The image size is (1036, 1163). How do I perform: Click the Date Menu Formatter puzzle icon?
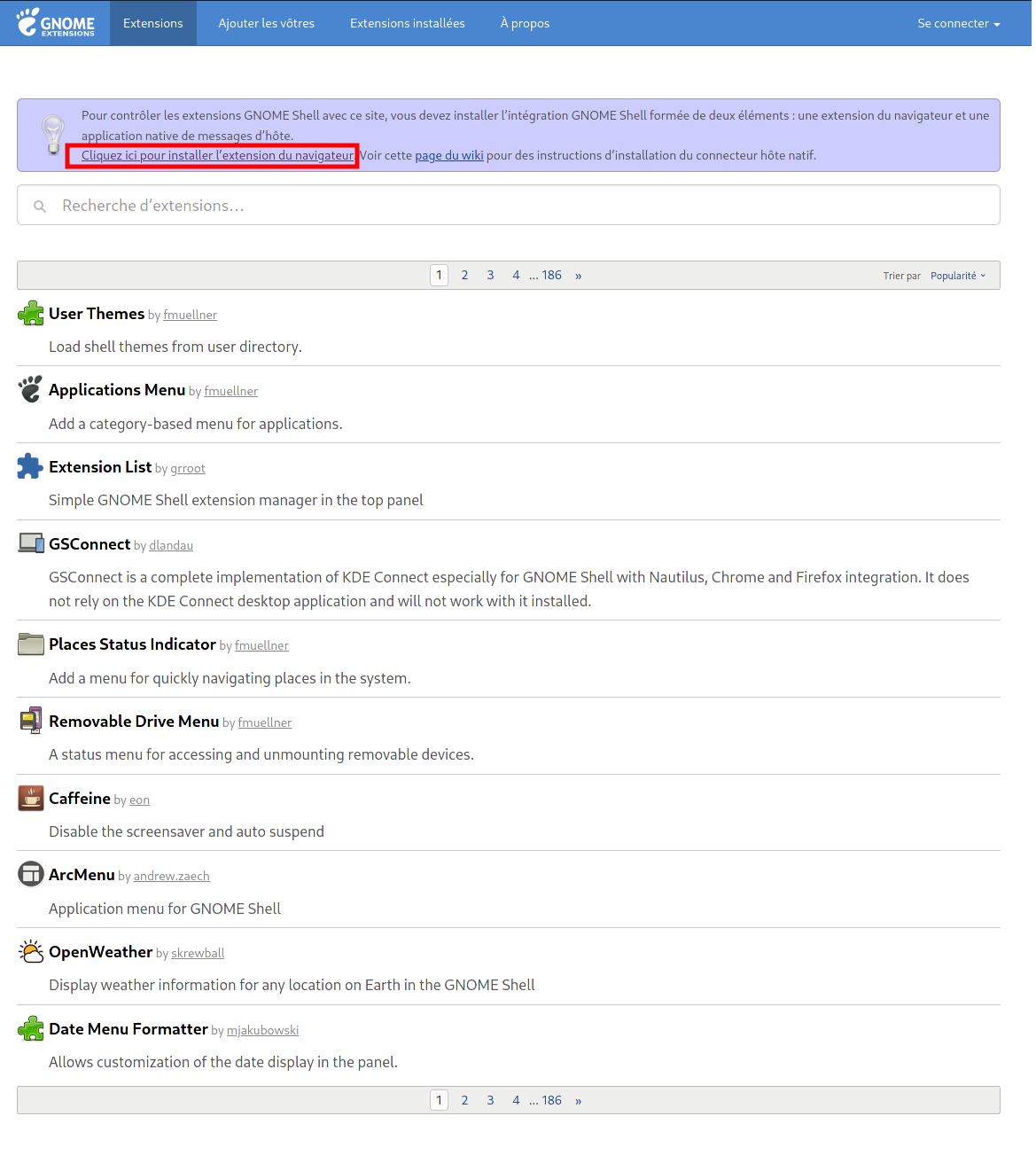31,1029
